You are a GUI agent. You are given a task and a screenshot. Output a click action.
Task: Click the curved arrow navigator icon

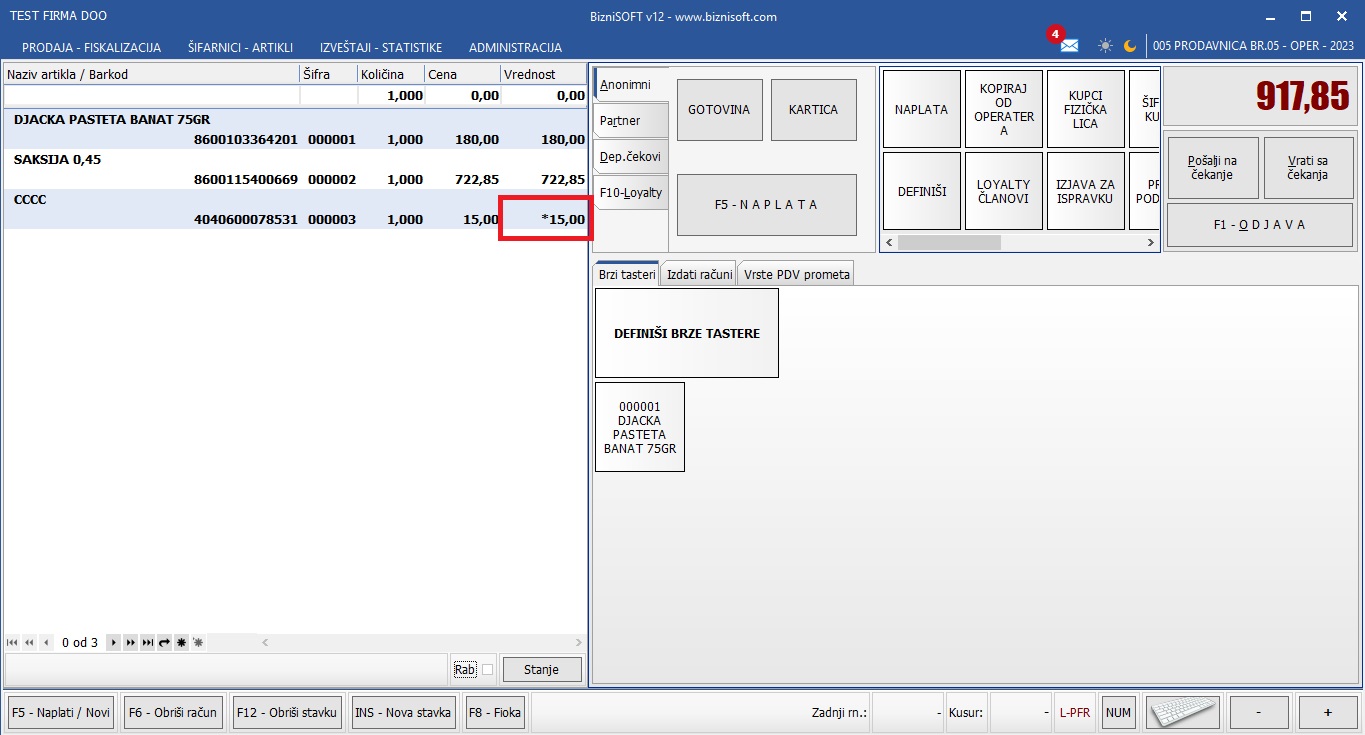click(164, 642)
